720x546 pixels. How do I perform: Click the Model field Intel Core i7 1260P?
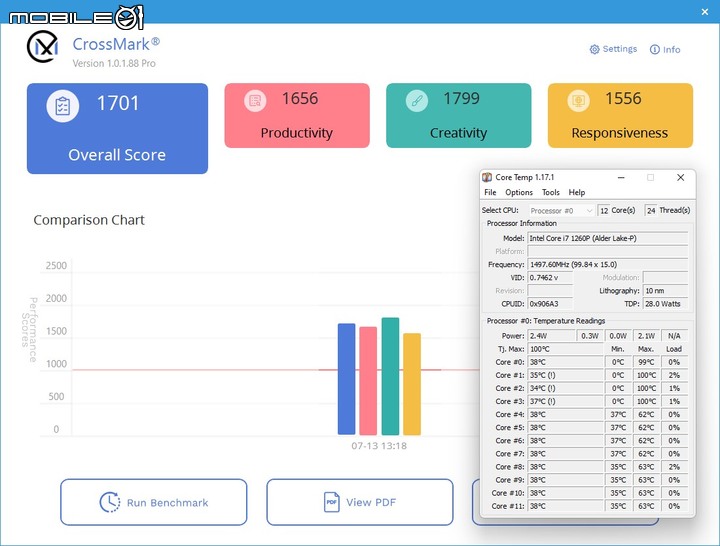tap(608, 238)
